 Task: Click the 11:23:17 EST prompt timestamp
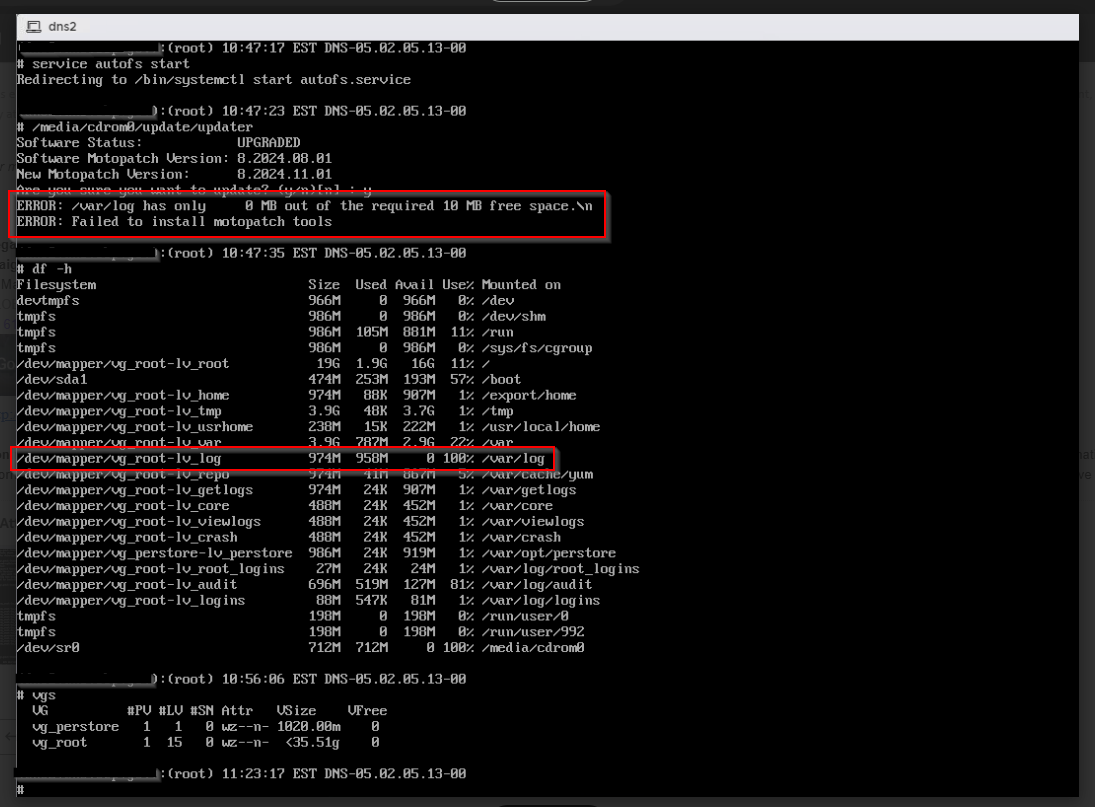269,774
